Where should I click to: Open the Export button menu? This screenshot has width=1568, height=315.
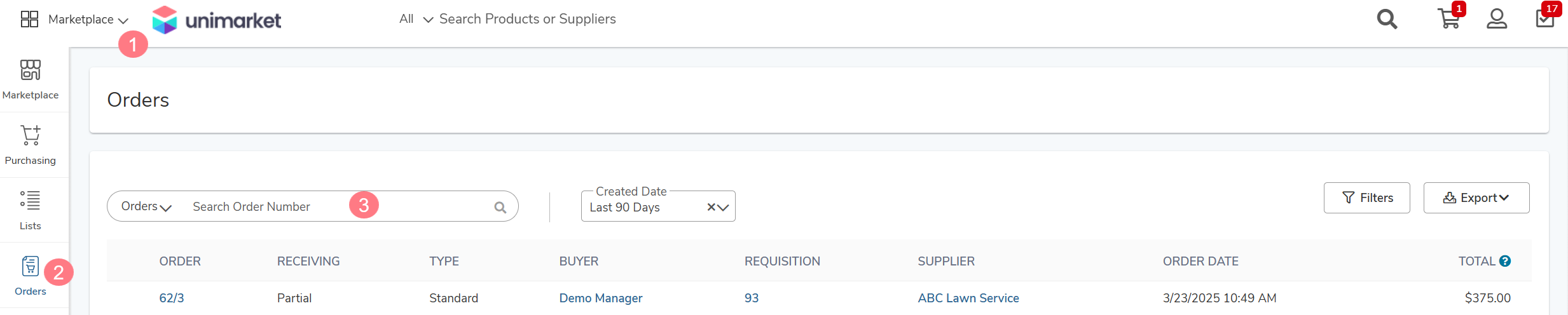[x=1476, y=198]
